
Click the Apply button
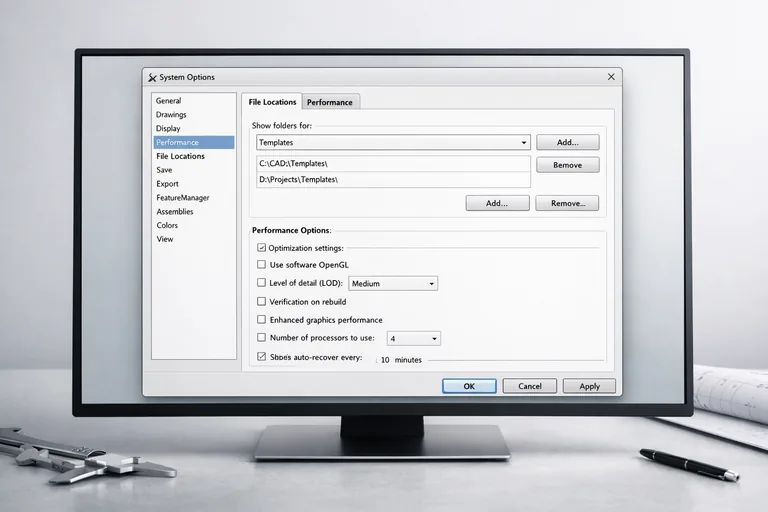(589, 386)
